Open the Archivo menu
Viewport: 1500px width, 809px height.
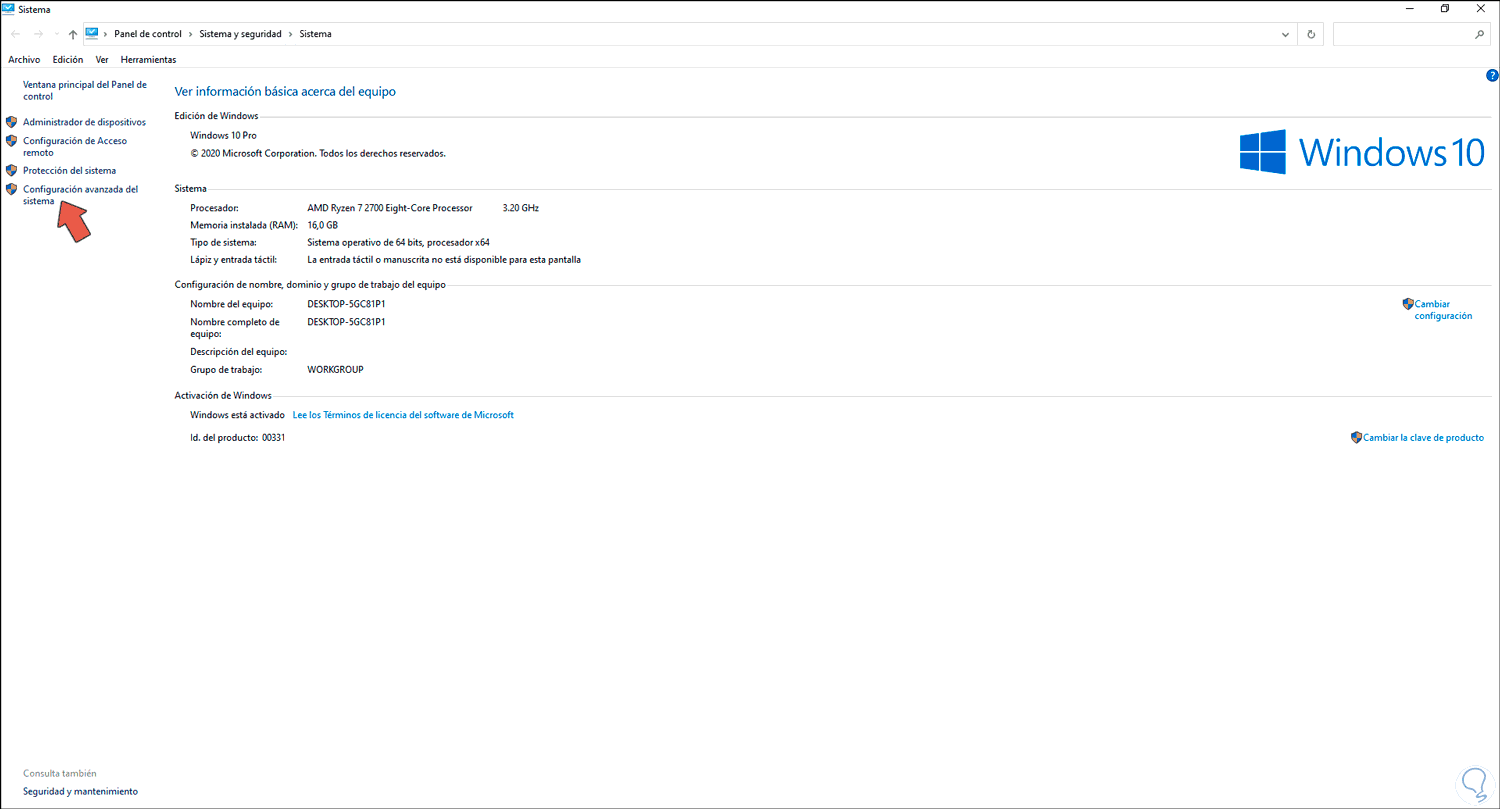pos(24,60)
